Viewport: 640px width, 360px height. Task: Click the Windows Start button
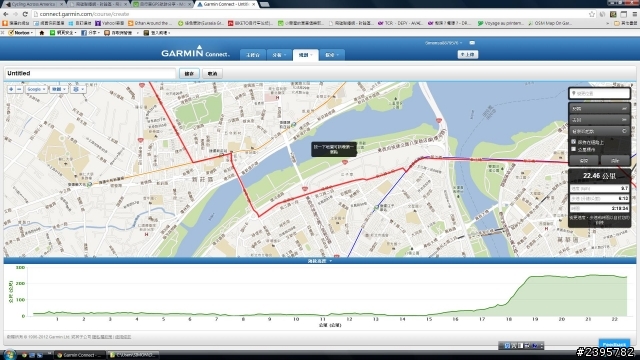9,354
